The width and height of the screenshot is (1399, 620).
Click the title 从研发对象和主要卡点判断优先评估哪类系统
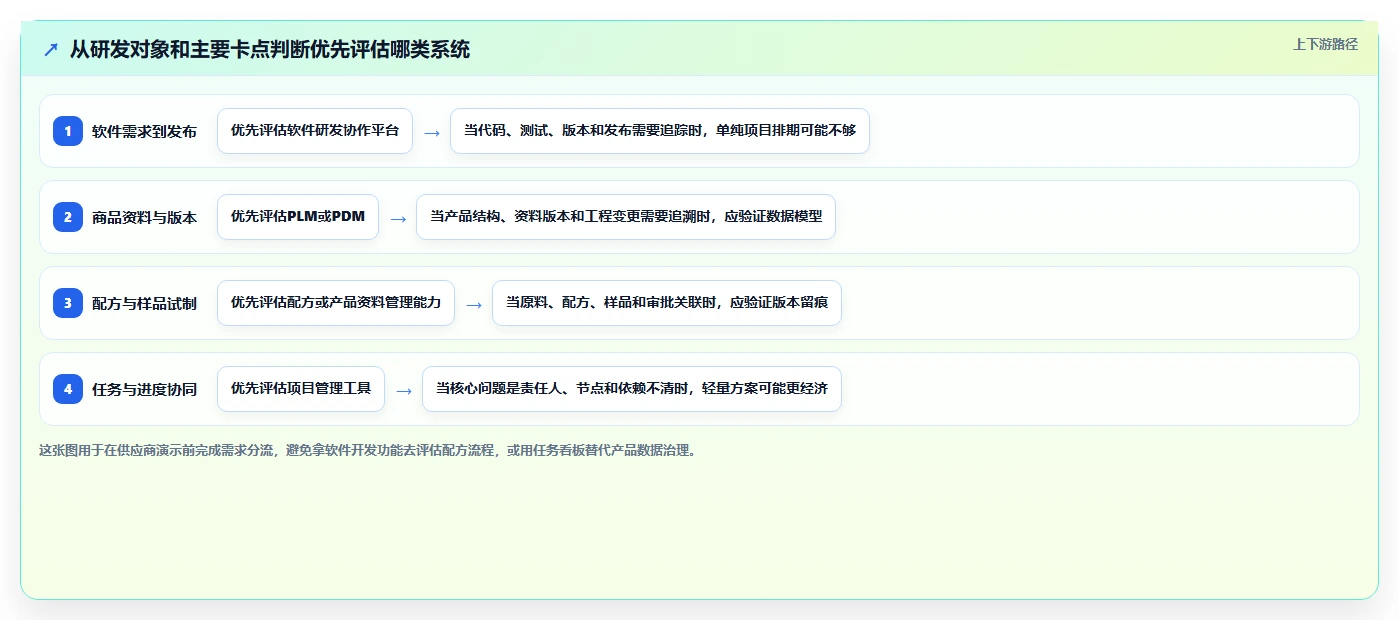[270, 49]
